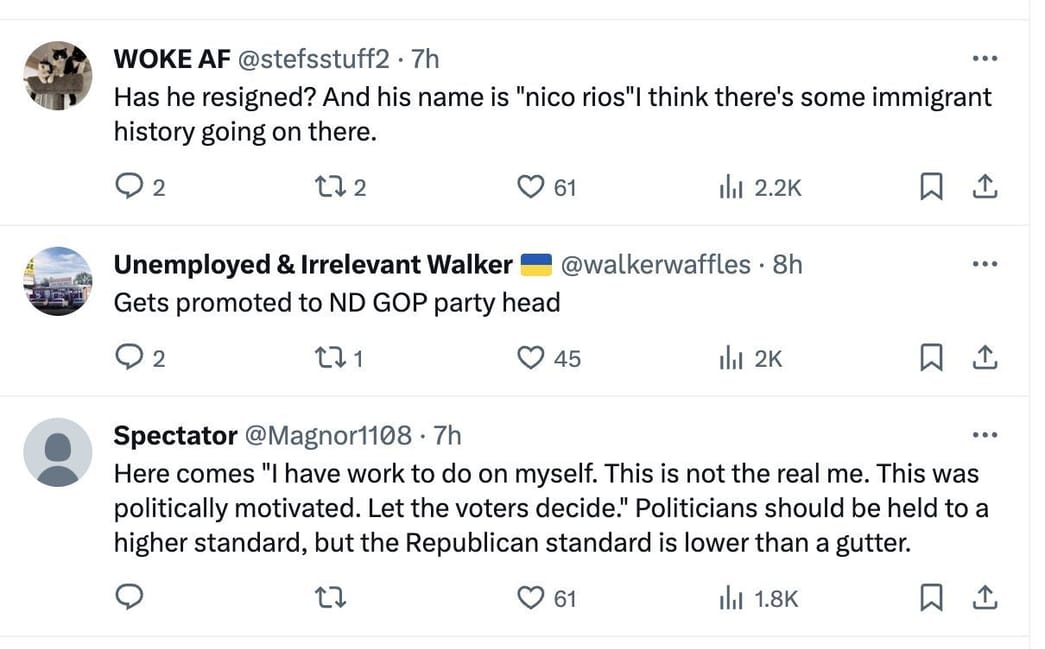Like Spectator's tweet
Screen dimensions: 1045x649
click(529, 598)
